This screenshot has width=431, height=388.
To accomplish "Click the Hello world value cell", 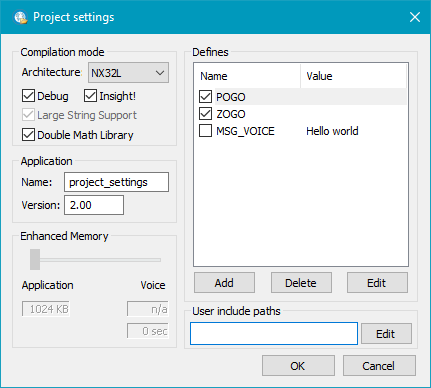I will pyautogui.click(x=332, y=131).
